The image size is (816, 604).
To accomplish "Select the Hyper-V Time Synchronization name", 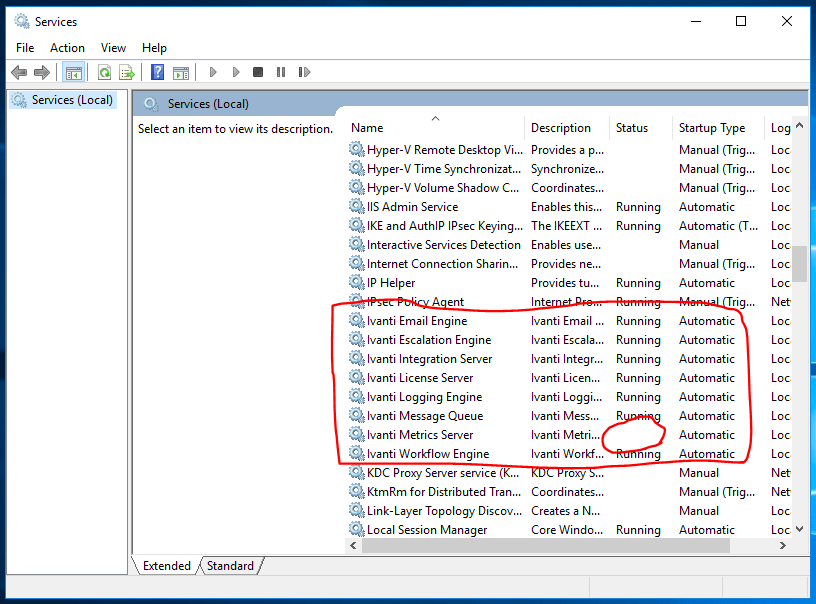I will (x=443, y=169).
